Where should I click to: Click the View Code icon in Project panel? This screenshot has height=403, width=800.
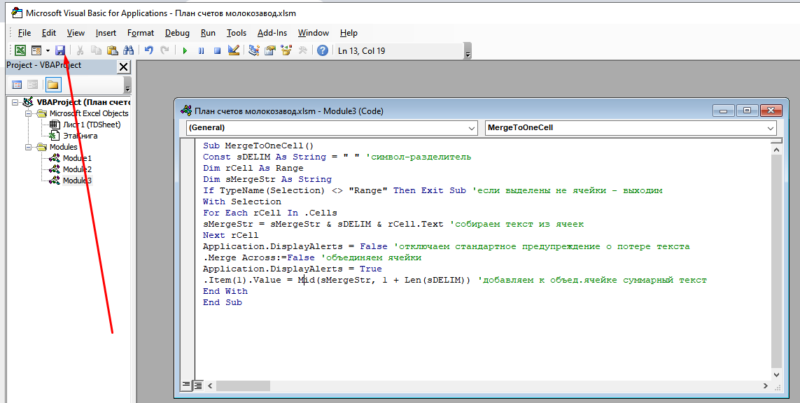[x=17, y=85]
